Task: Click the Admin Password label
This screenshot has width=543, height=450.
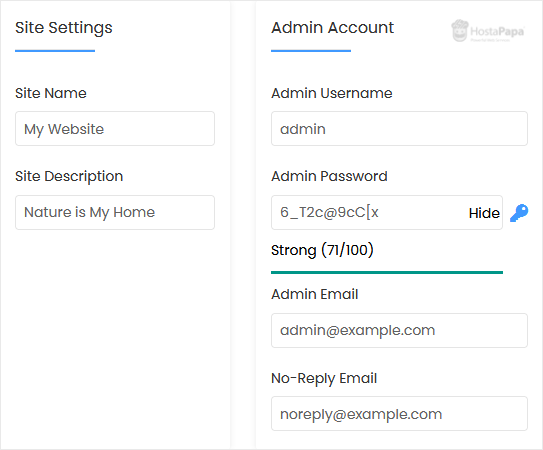Action: (329, 176)
